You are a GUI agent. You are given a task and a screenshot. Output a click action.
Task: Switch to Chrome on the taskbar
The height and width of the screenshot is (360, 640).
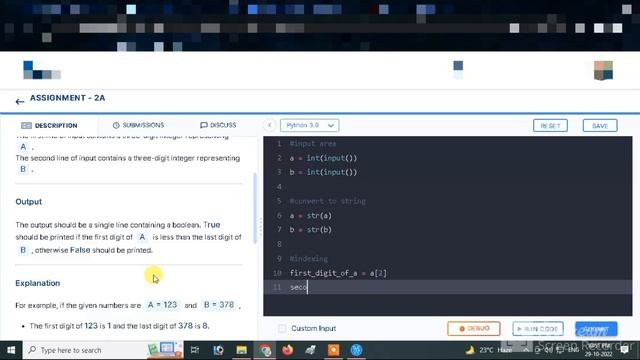pyautogui.click(x=265, y=350)
